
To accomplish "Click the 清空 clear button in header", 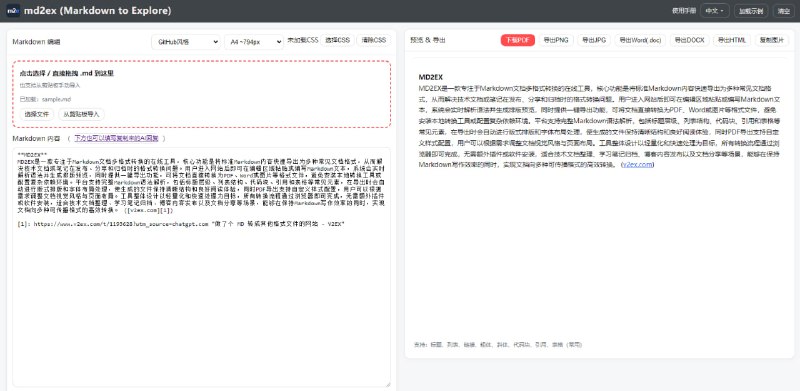I will click(783, 11).
